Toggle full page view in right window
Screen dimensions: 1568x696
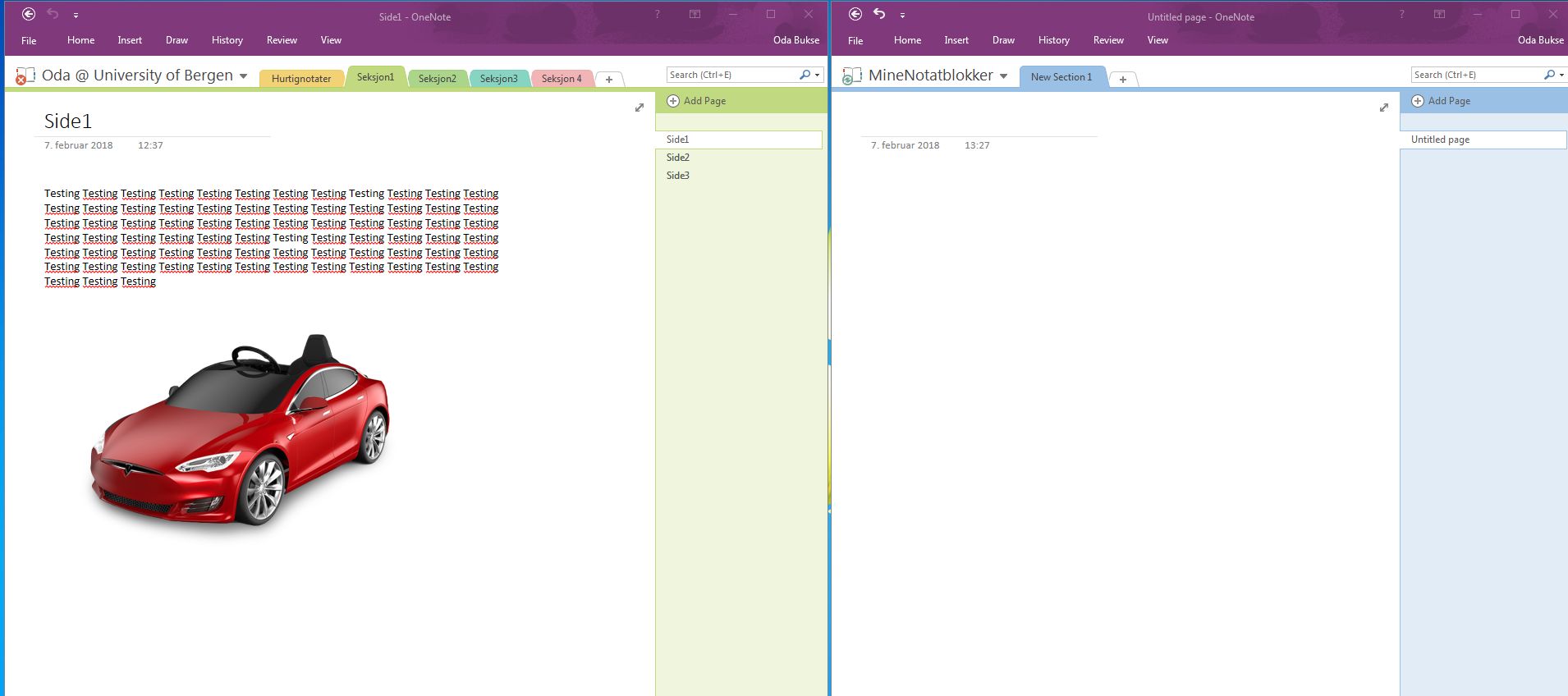point(1384,108)
